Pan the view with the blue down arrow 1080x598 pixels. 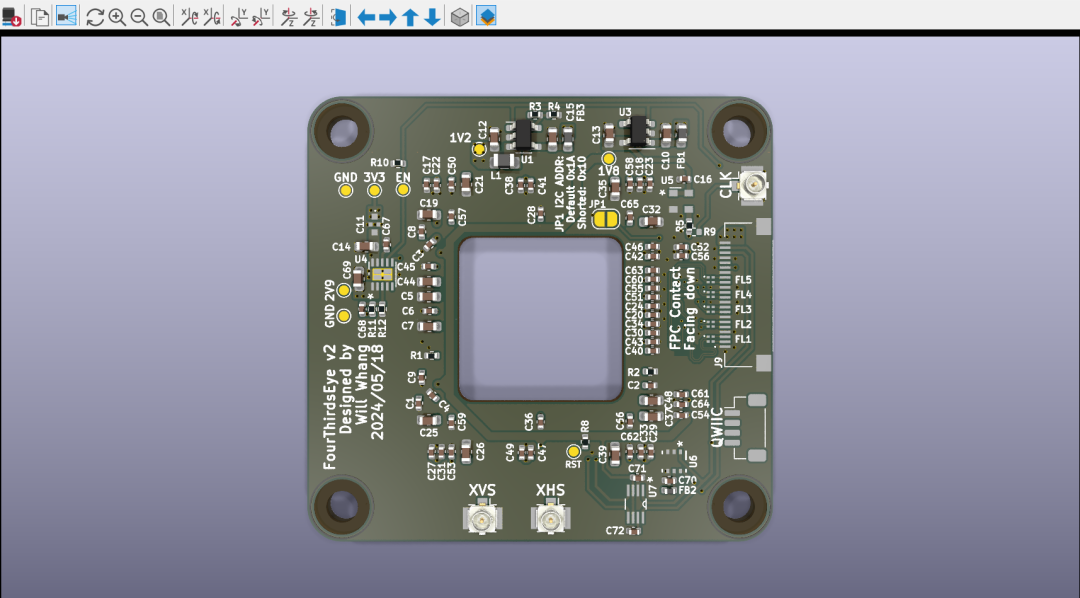coord(433,17)
